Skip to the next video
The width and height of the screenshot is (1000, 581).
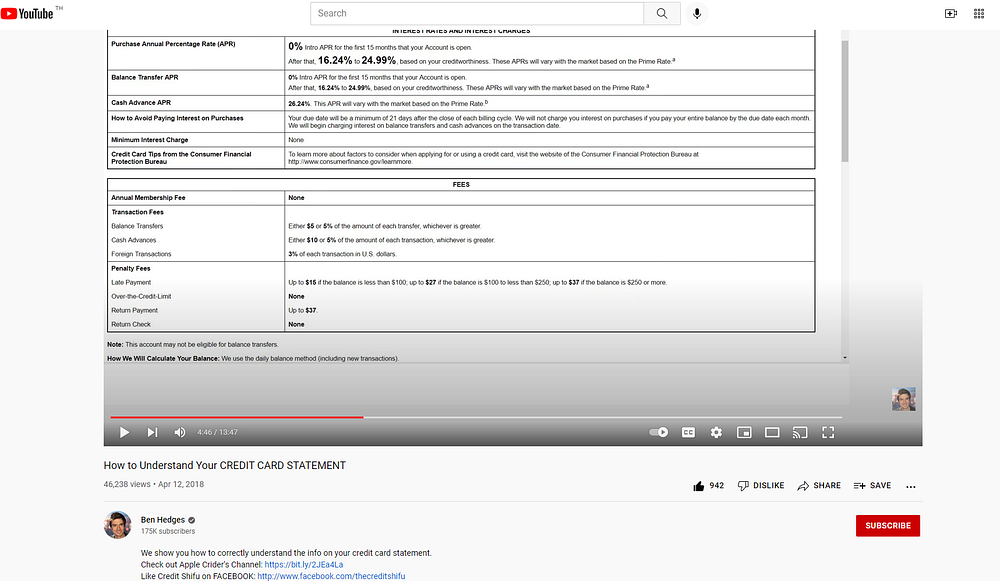(x=152, y=432)
